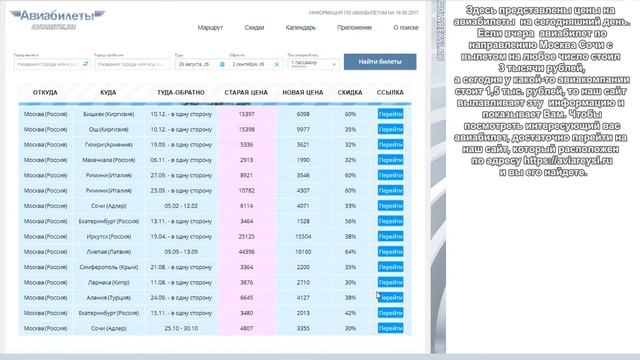Click new price 15504 cell
Screen dimensions: 640x360
pyautogui.click(x=303, y=236)
